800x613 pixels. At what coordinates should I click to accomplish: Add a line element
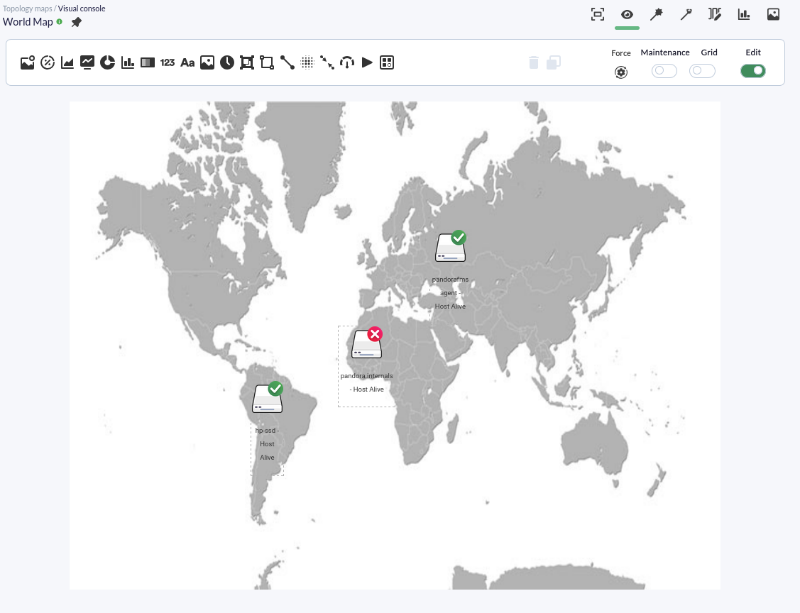click(287, 63)
